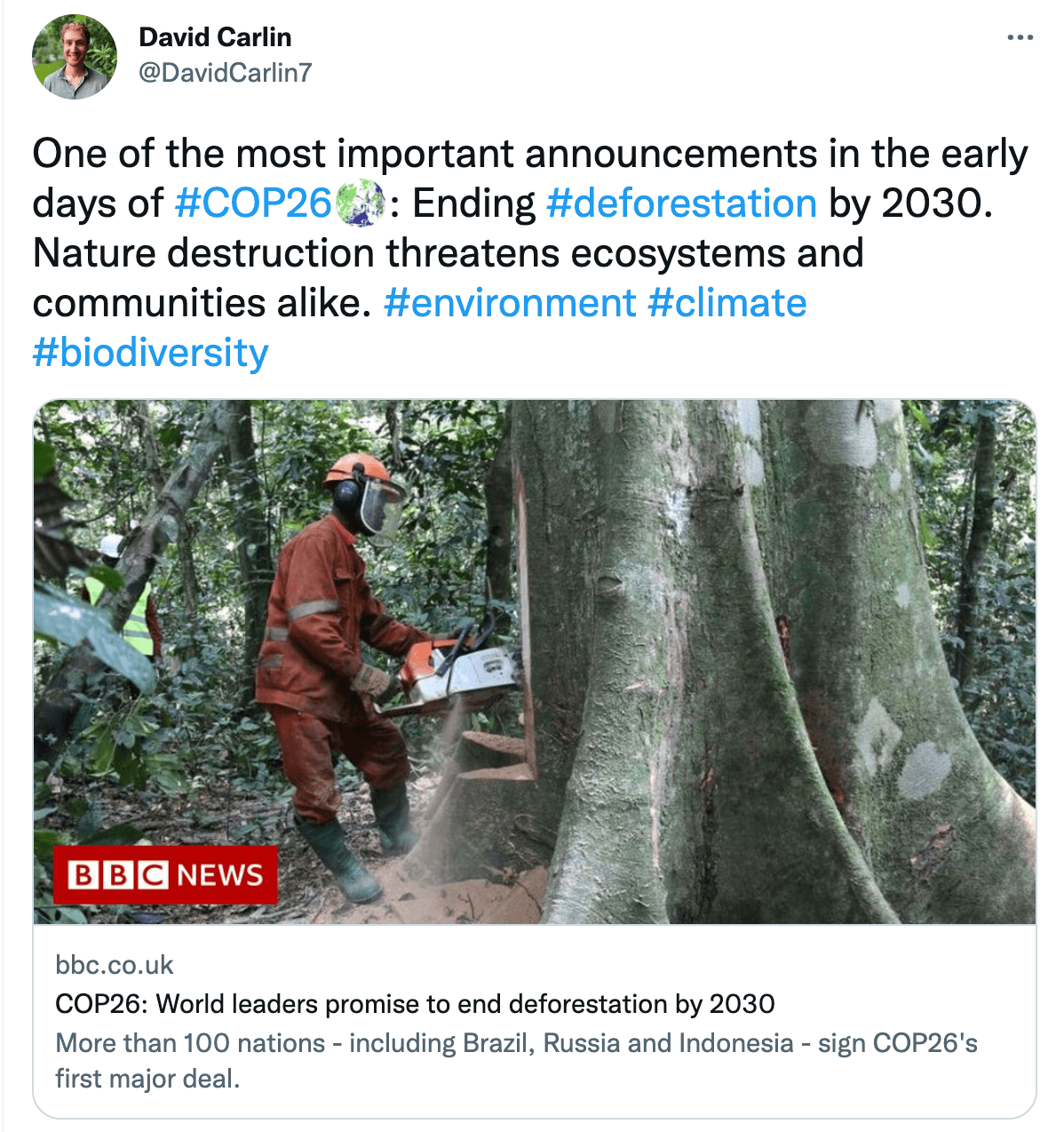Open the #environment hashtag

510,303
